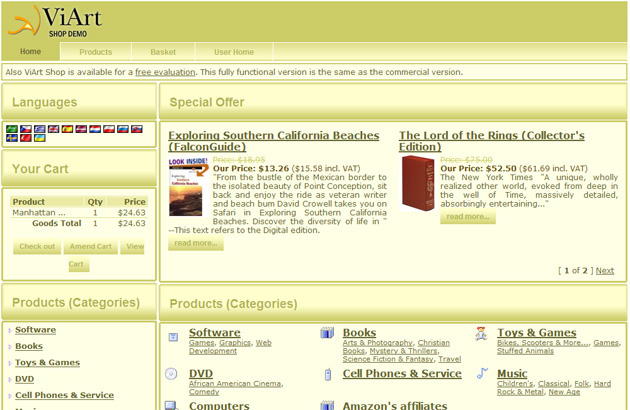Open Mystery & Thrillers subcategory link
The width and height of the screenshot is (630, 410).
[x=403, y=351]
